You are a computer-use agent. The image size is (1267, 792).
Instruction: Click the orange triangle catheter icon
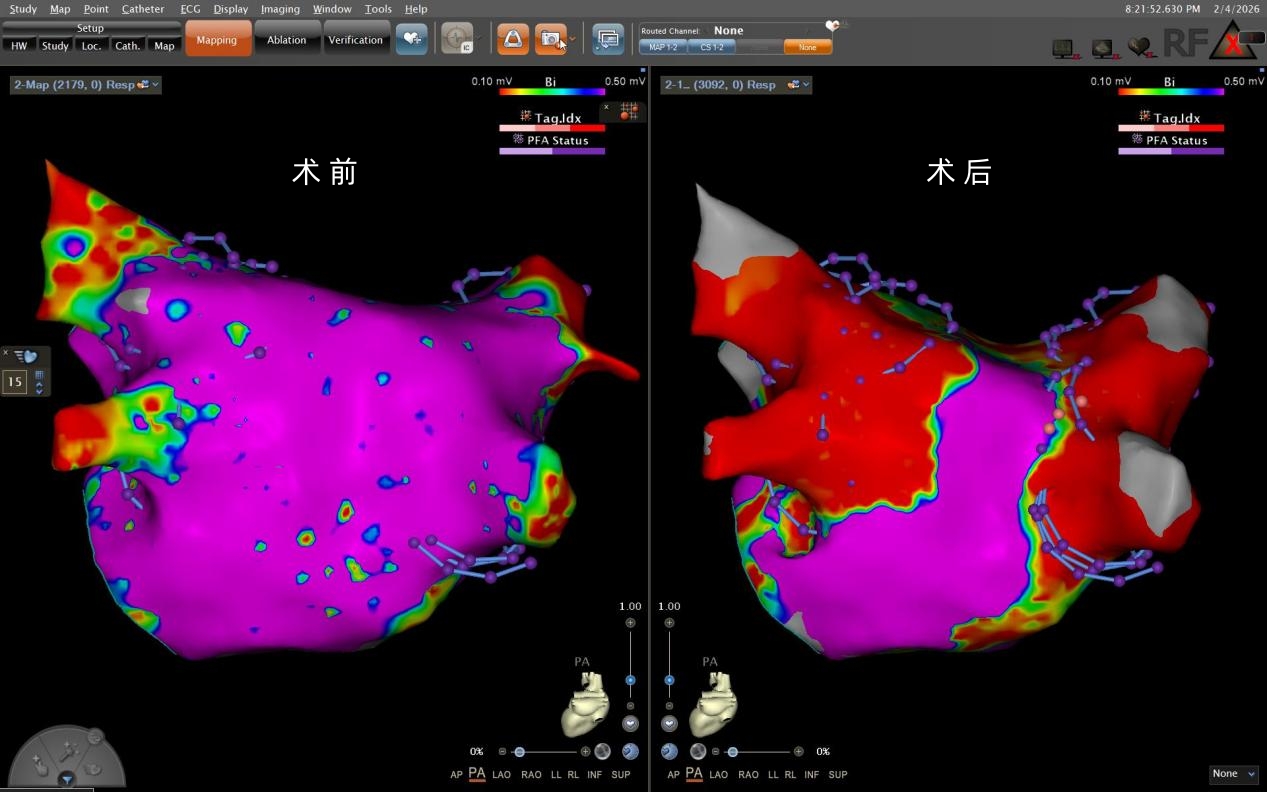(512, 40)
